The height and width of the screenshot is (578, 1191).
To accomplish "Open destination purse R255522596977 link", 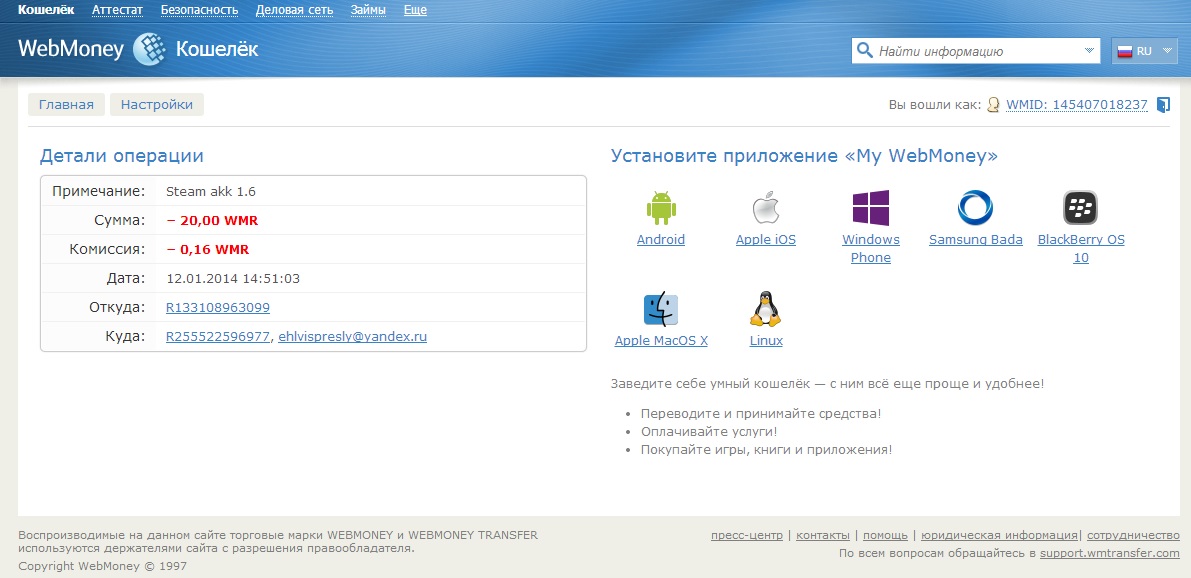I will (217, 336).
